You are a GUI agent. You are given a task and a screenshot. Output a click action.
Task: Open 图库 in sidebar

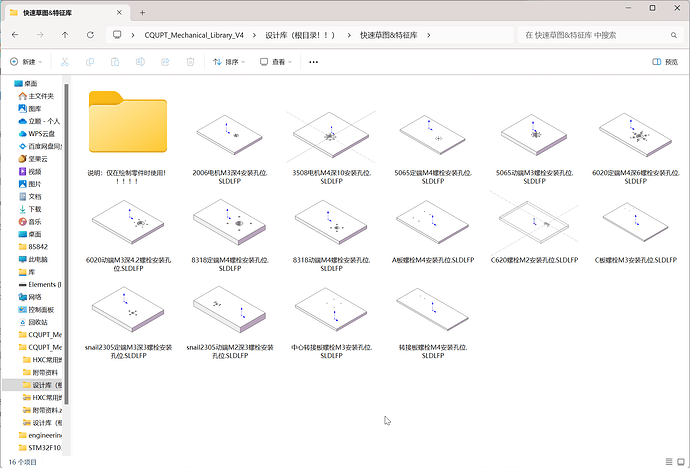point(30,109)
